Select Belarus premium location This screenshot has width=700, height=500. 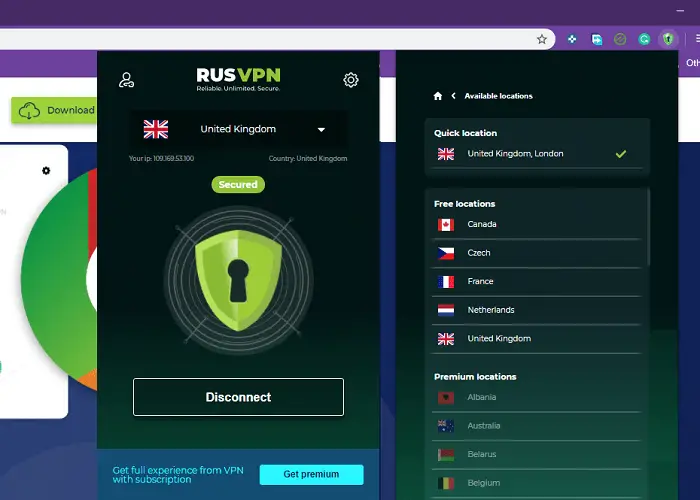[x=537, y=454]
